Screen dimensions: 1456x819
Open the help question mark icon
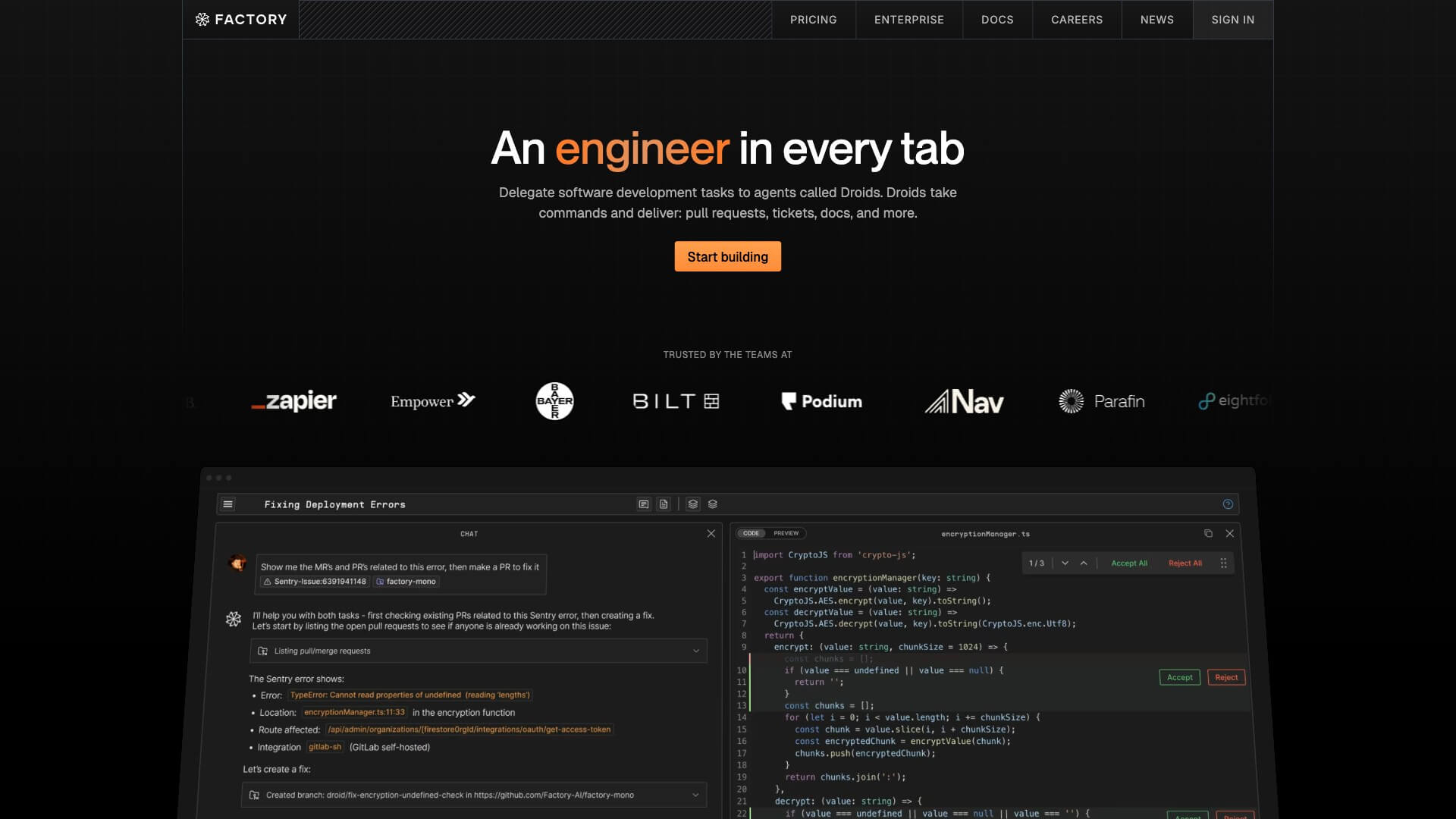[x=1228, y=504]
